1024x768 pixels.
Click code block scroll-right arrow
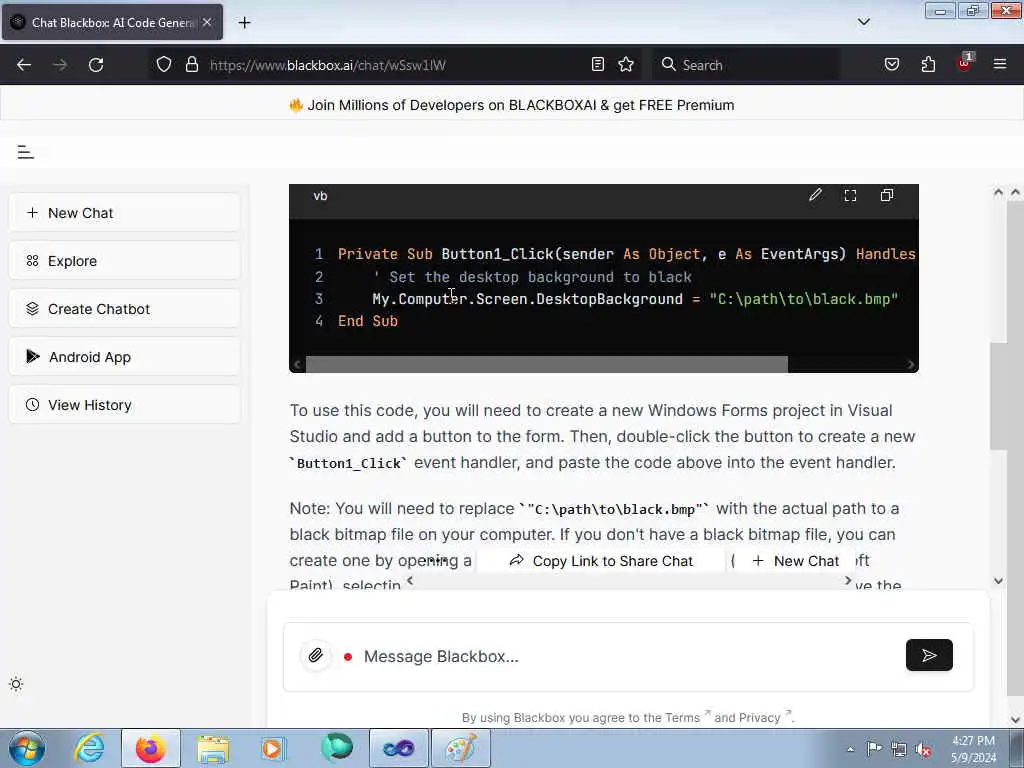tap(910, 364)
